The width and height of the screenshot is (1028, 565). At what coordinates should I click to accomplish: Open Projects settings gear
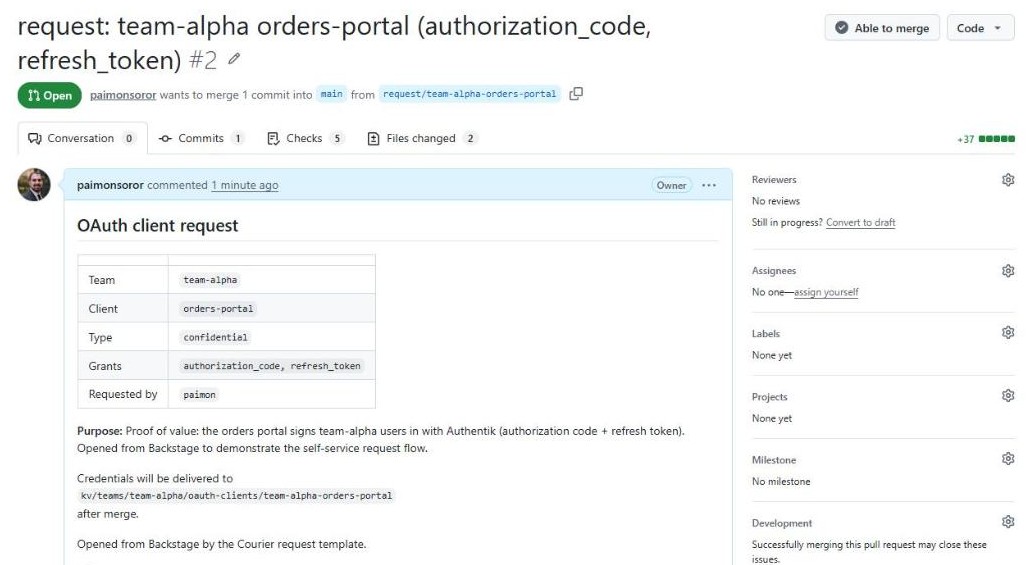tap(1008, 395)
